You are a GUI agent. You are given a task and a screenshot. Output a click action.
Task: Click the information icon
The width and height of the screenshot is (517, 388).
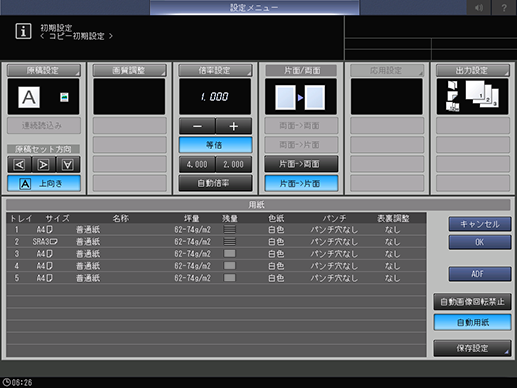(23, 31)
